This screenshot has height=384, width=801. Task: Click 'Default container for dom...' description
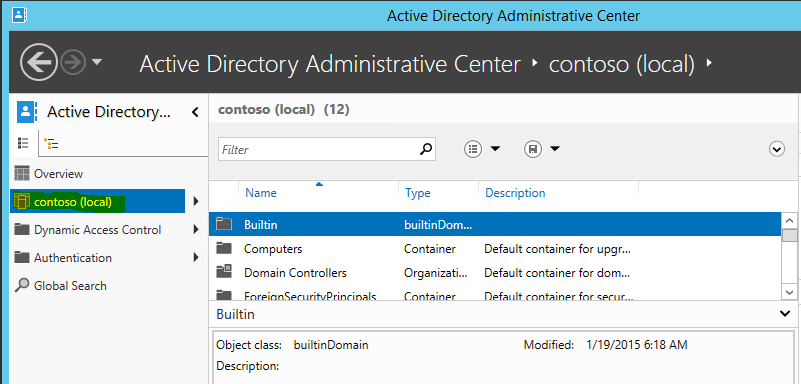click(x=557, y=273)
